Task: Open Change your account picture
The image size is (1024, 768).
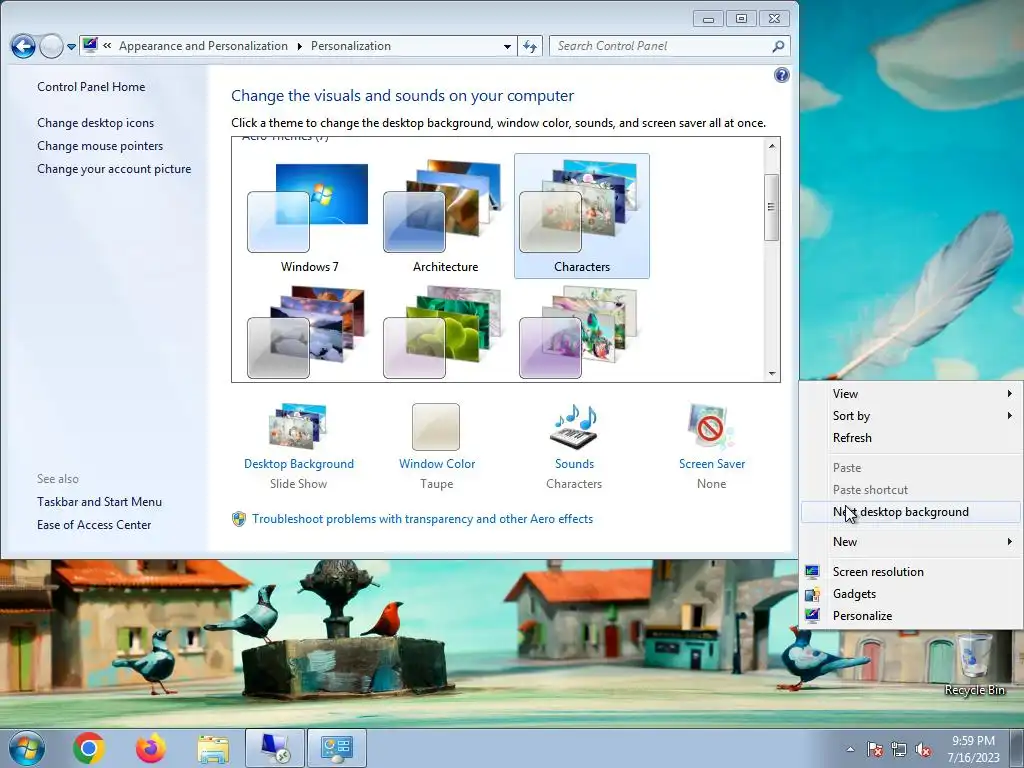Action: click(x=114, y=168)
